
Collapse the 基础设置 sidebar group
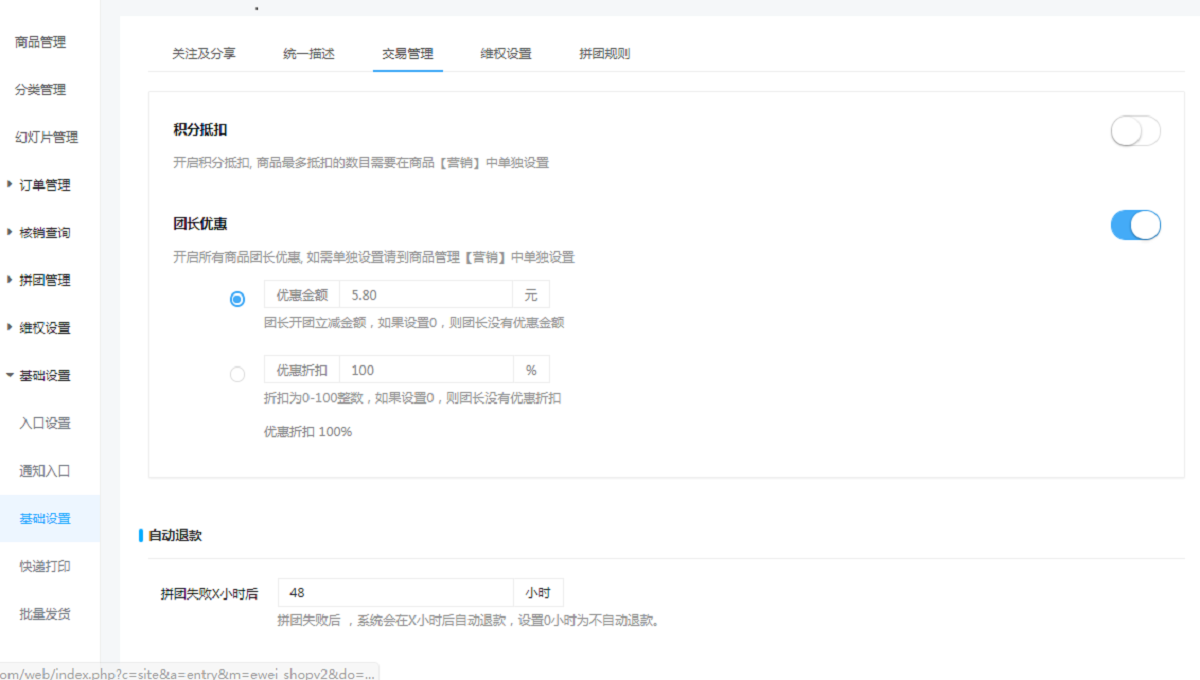[44, 375]
